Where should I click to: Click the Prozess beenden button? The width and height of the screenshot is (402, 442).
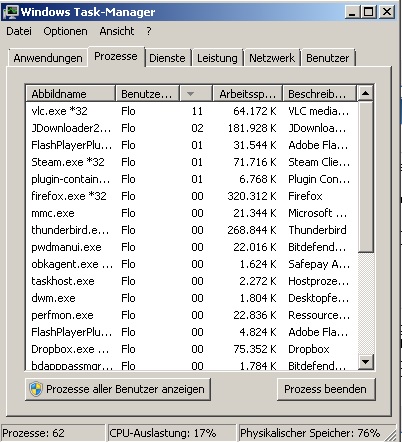tap(325, 389)
